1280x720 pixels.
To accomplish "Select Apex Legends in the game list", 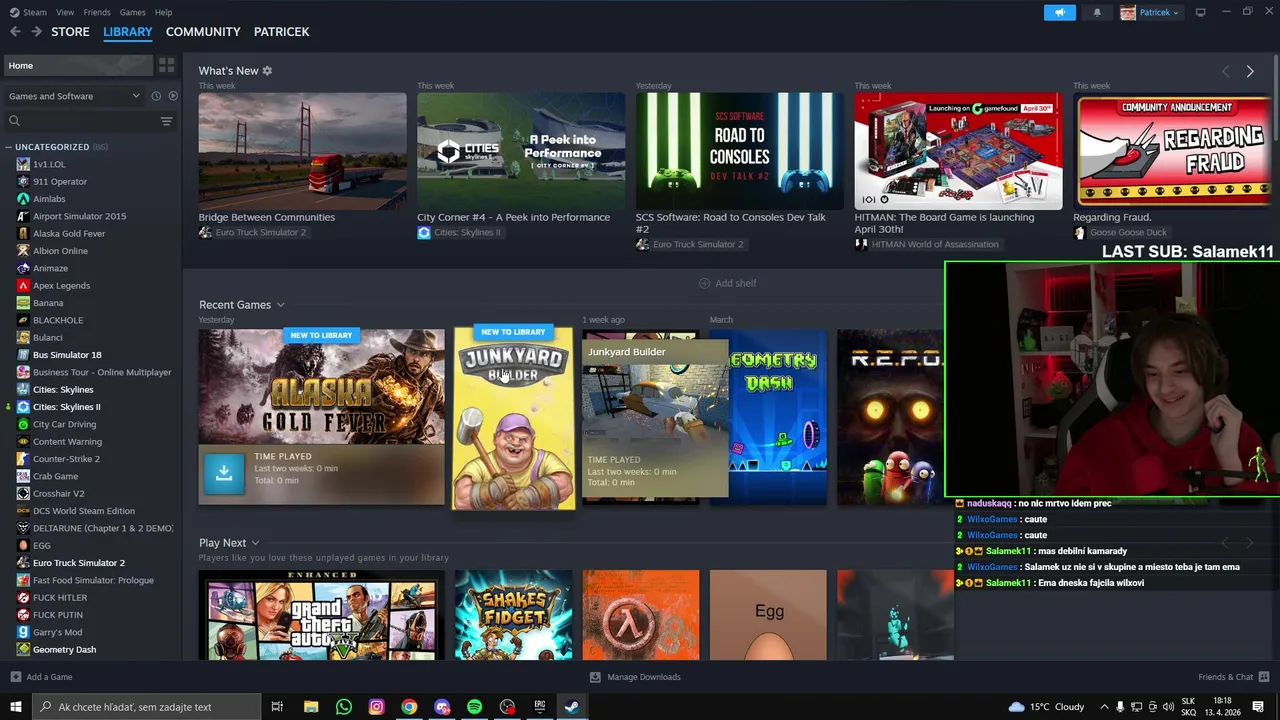I will click(61, 285).
